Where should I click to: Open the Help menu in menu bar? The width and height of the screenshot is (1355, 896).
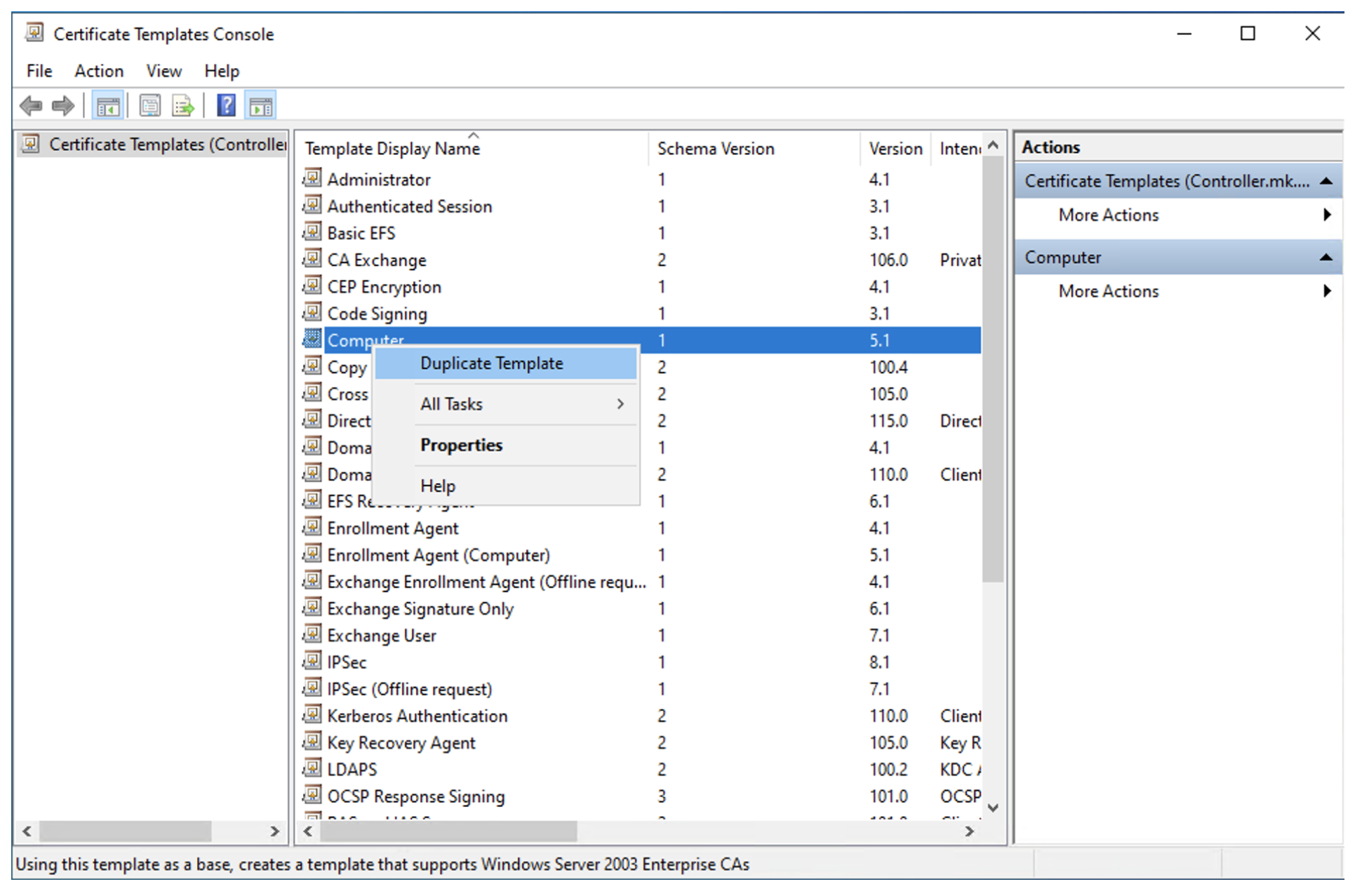222,71
